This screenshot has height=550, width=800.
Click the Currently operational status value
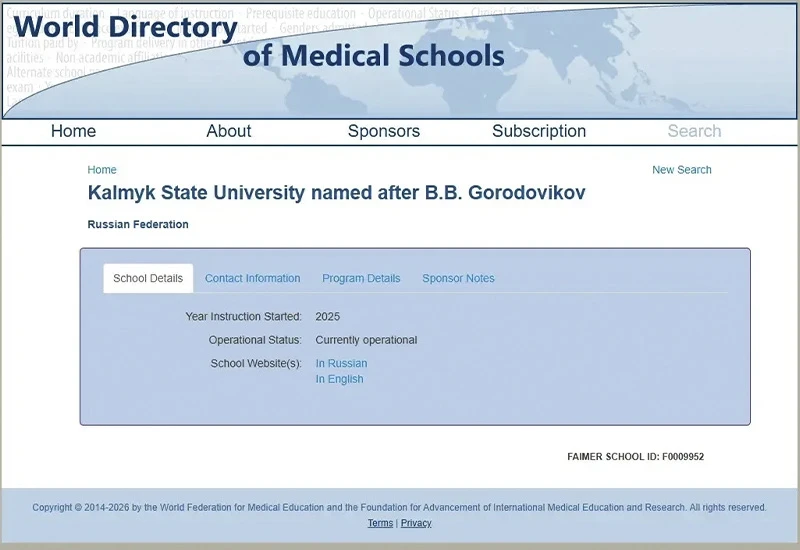[x=366, y=340]
